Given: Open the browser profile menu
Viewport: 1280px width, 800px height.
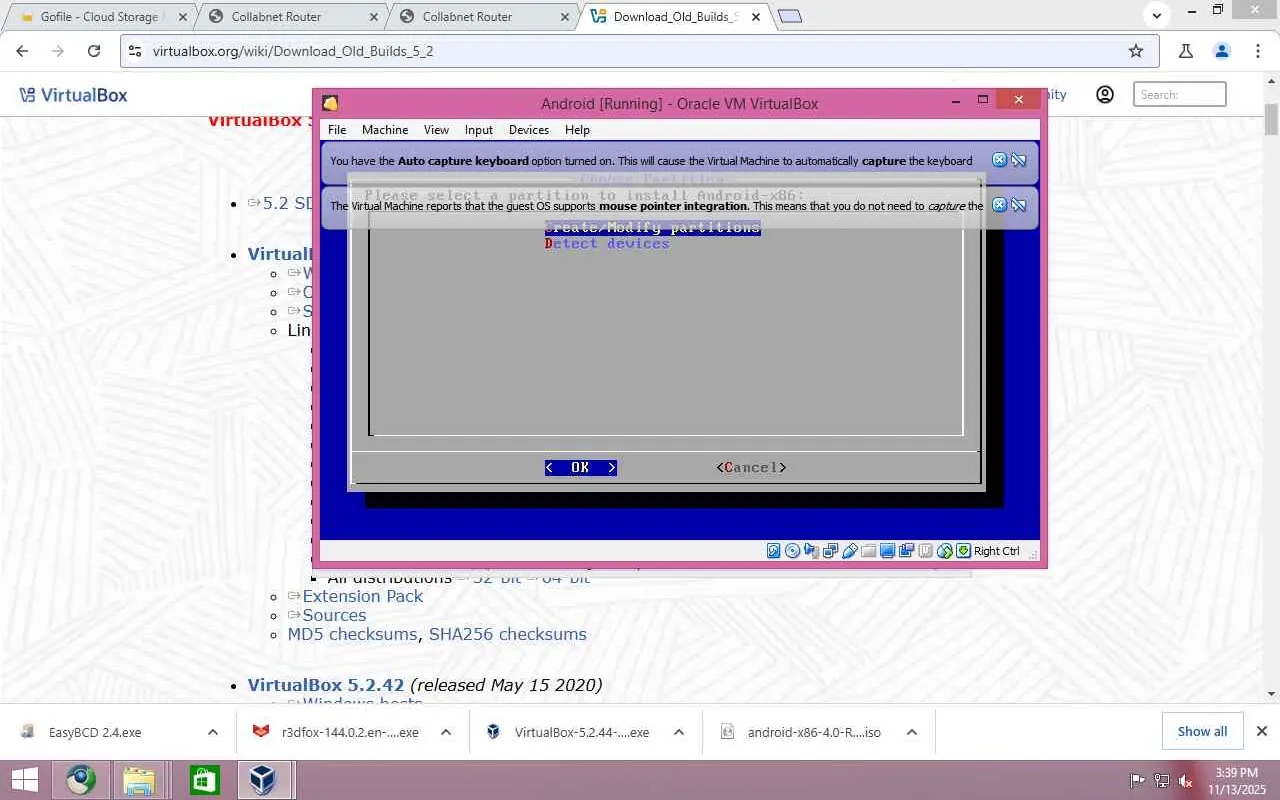Looking at the screenshot, I should click(1222, 51).
